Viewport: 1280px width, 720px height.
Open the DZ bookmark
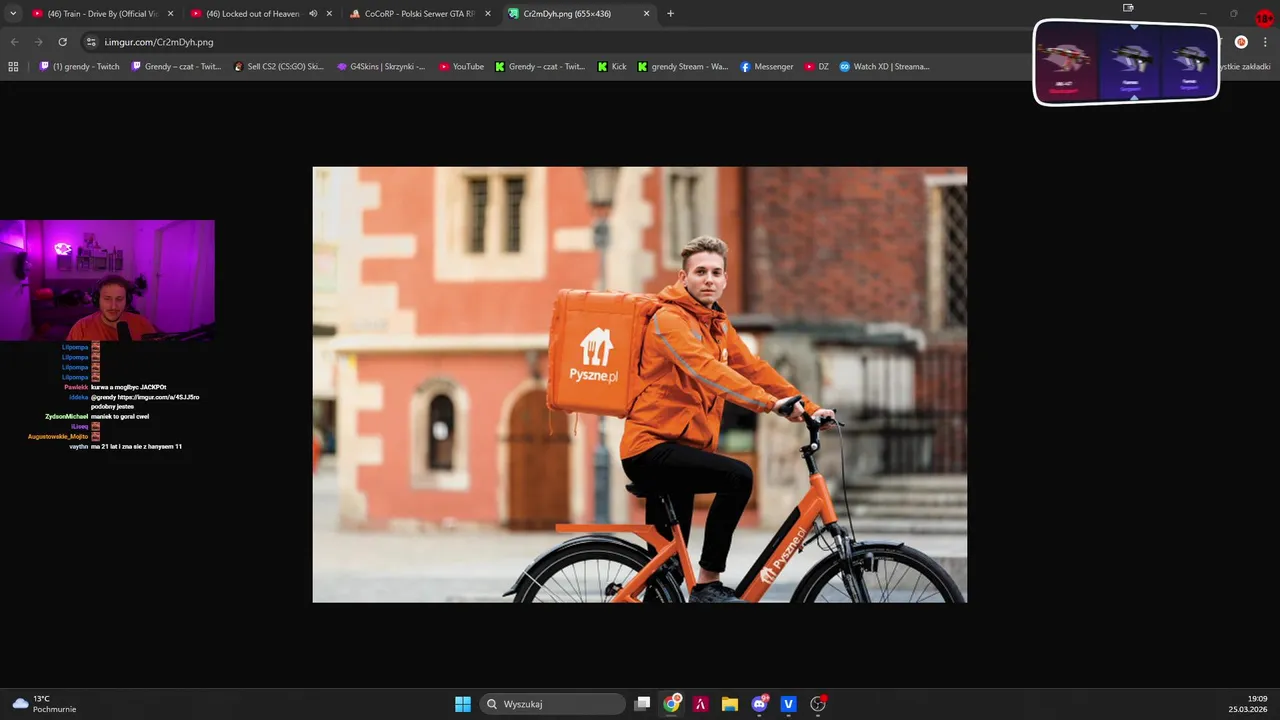817,67
